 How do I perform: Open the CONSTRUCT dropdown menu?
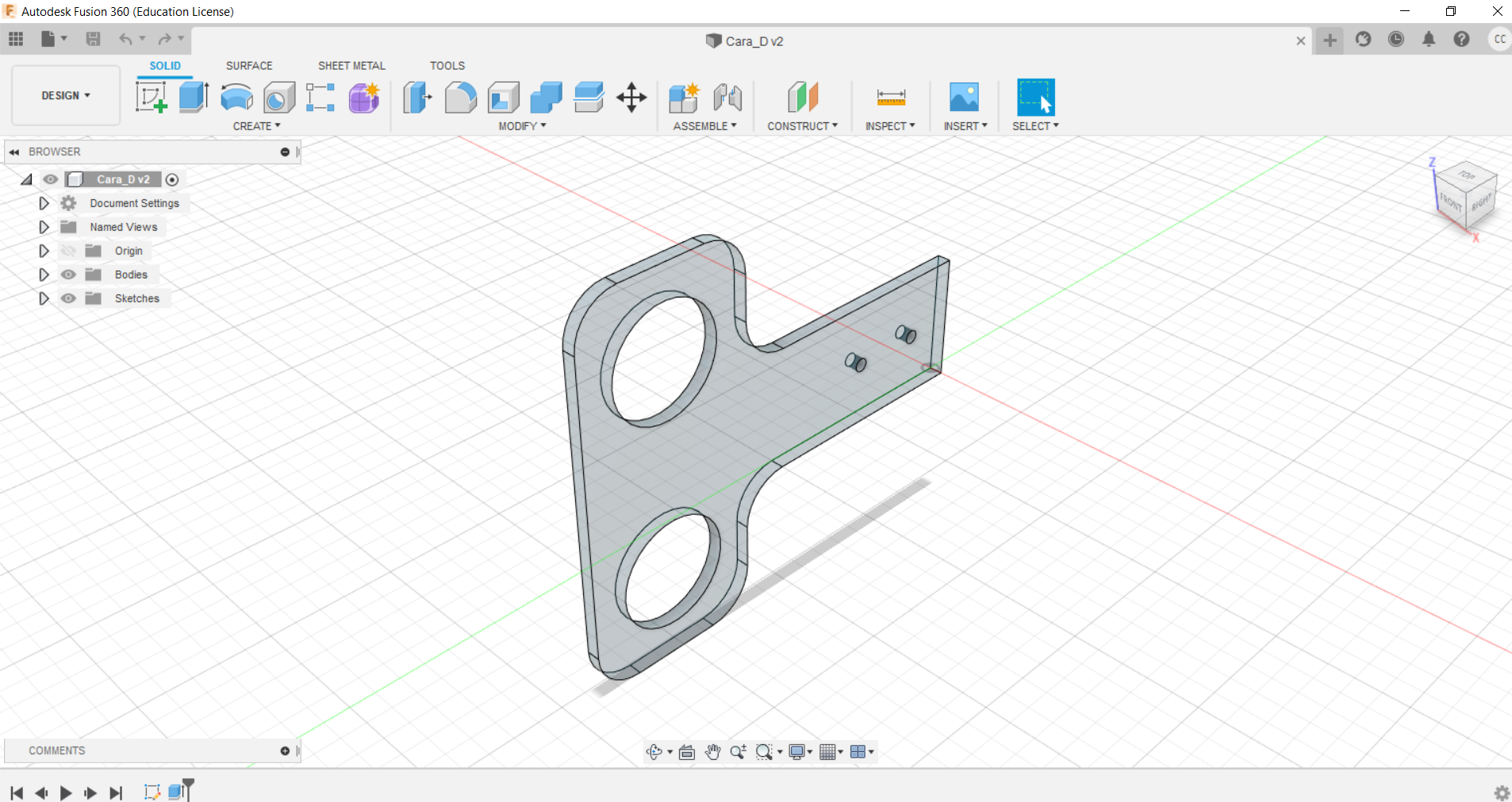click(802, 126)
